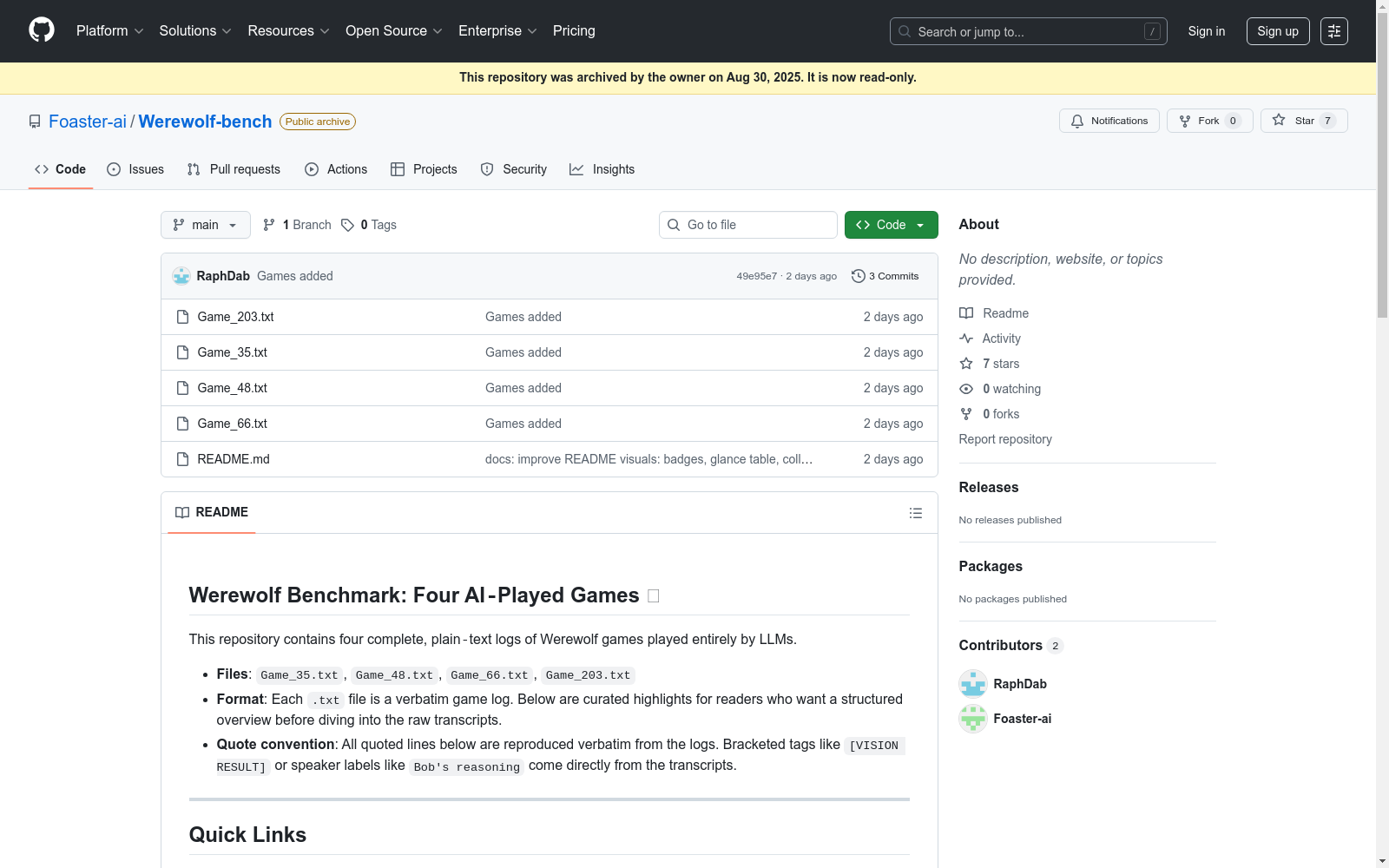Click the Foaster-ai contributor avatar
1389x868 pixels.
tap(972, 719)
